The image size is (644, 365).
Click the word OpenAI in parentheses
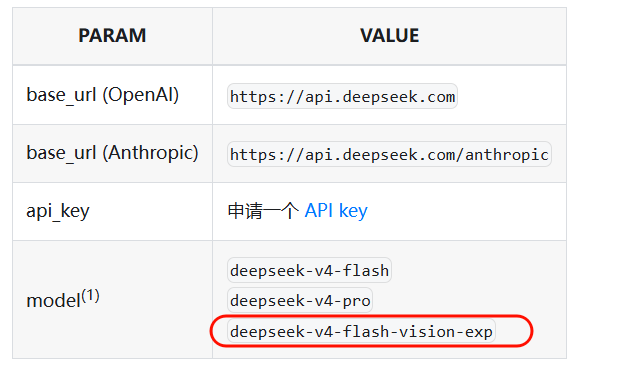(140, 95)
